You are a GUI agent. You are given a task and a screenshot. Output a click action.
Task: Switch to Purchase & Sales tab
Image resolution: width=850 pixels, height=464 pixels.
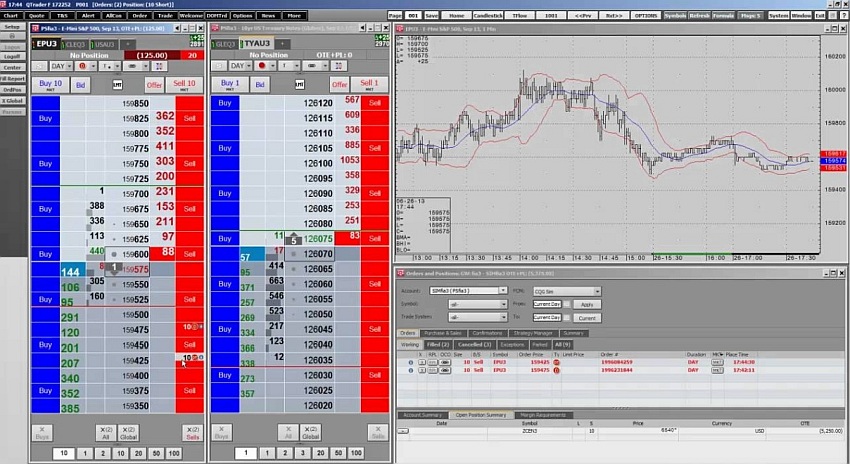[443, 333]
